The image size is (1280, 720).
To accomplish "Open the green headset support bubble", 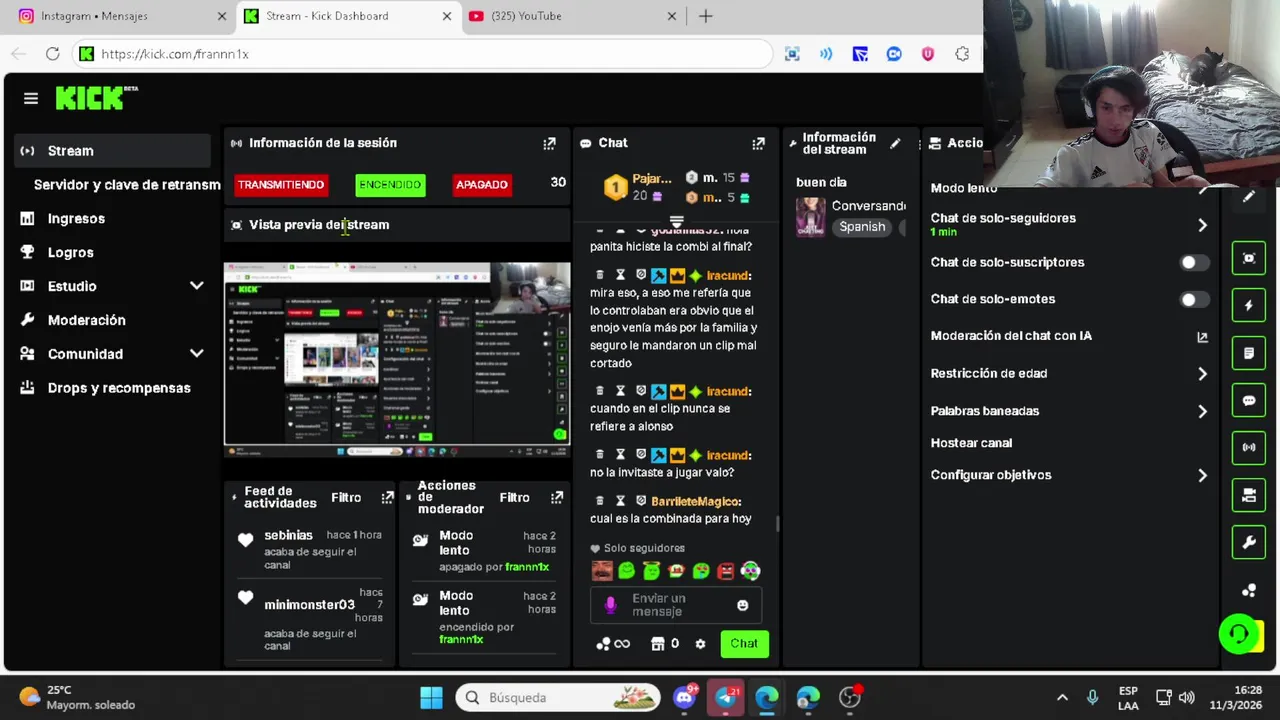I will pos(1239,634).
